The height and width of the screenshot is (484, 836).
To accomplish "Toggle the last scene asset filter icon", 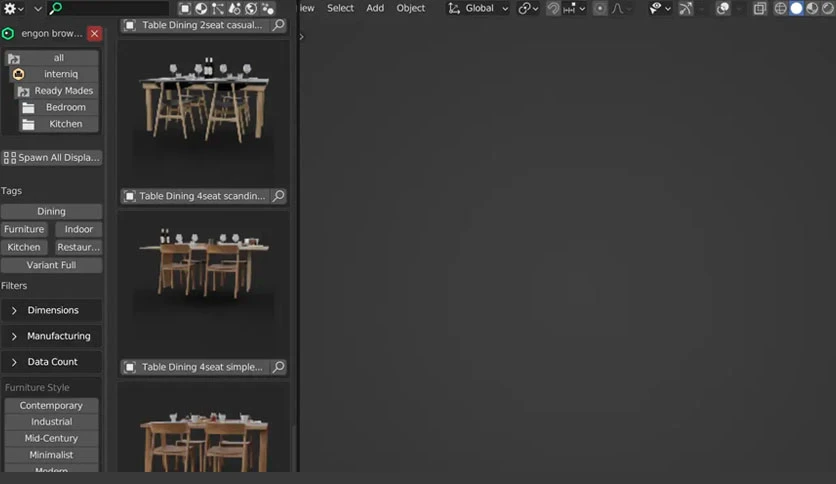I will click(x=268, y=9).
